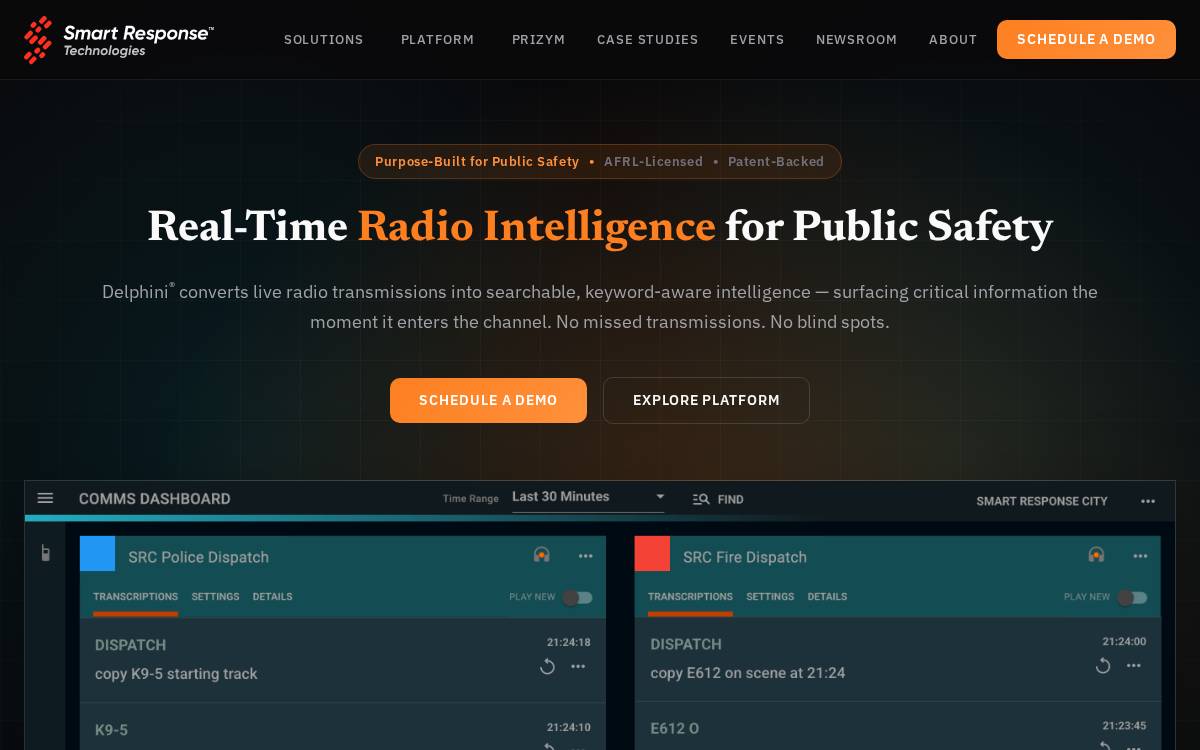
Task: Select Transcriptions tab in Fire Dispatch
Action: point(690,597)
